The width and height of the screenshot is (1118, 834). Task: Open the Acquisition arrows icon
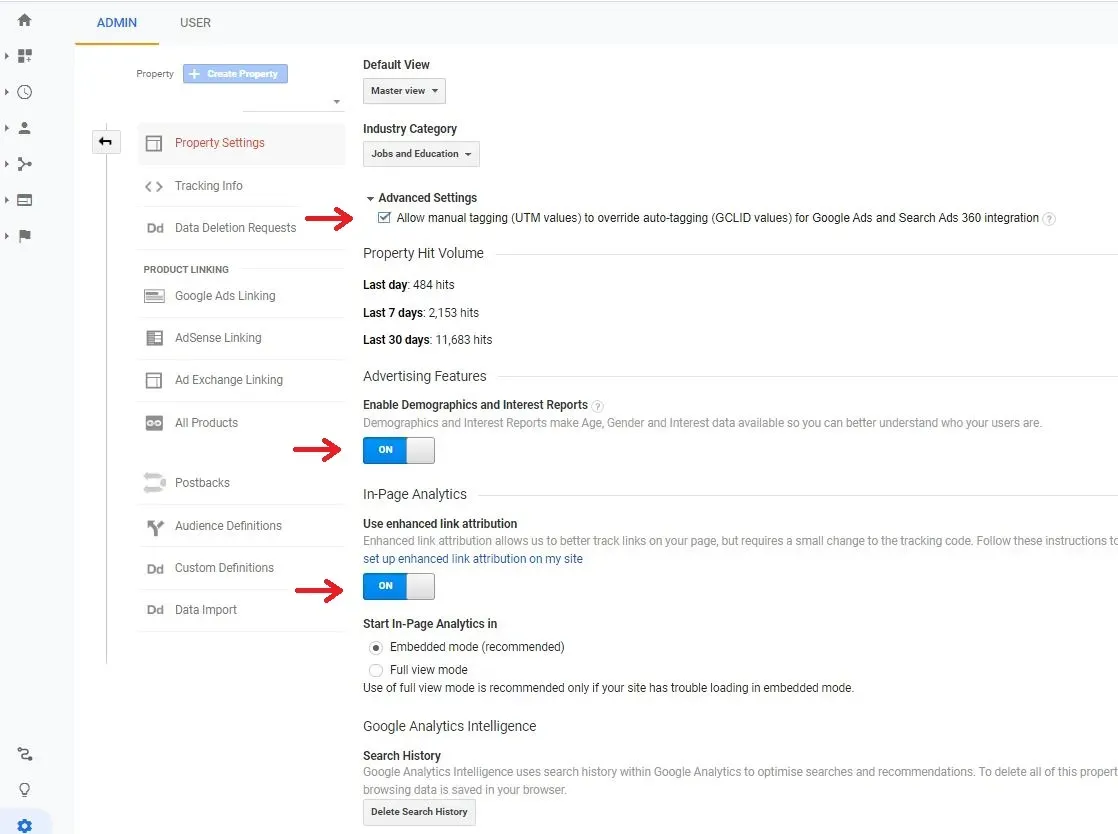[25, 164]
